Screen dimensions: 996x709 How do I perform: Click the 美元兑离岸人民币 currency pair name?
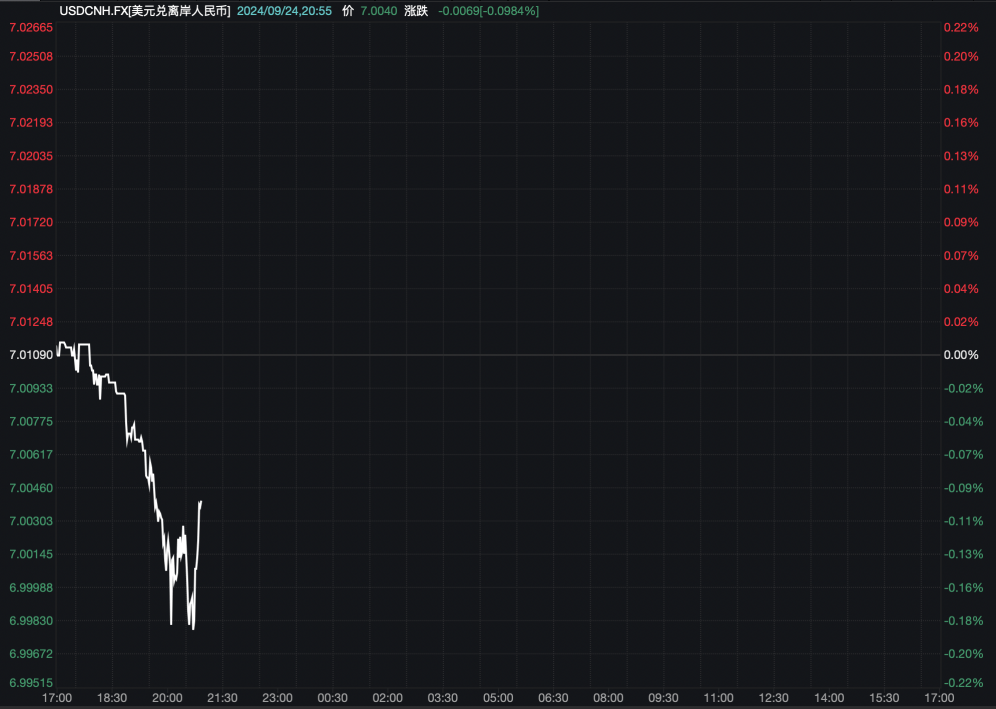[x=179, y=11]
